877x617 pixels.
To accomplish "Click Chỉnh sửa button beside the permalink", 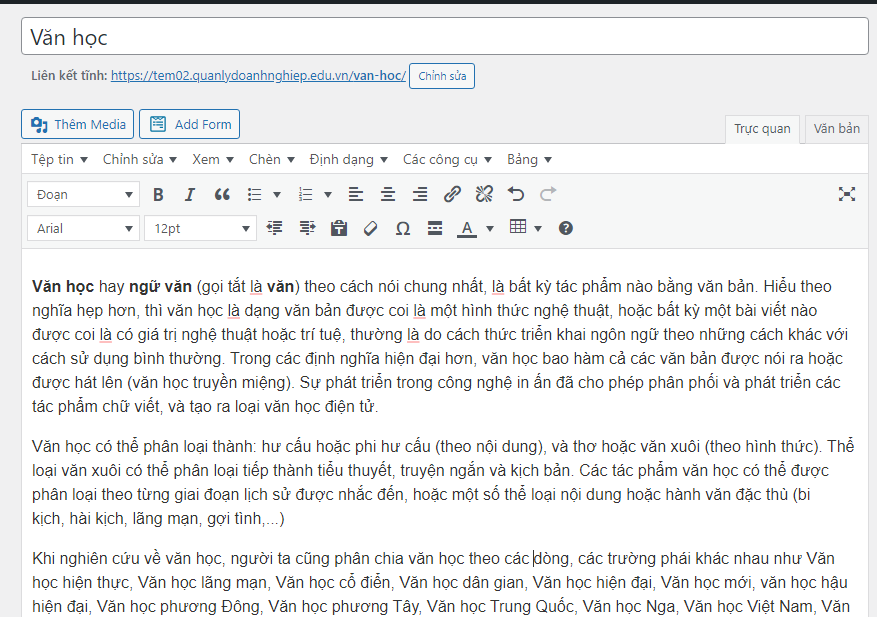I will click(441, 76).
